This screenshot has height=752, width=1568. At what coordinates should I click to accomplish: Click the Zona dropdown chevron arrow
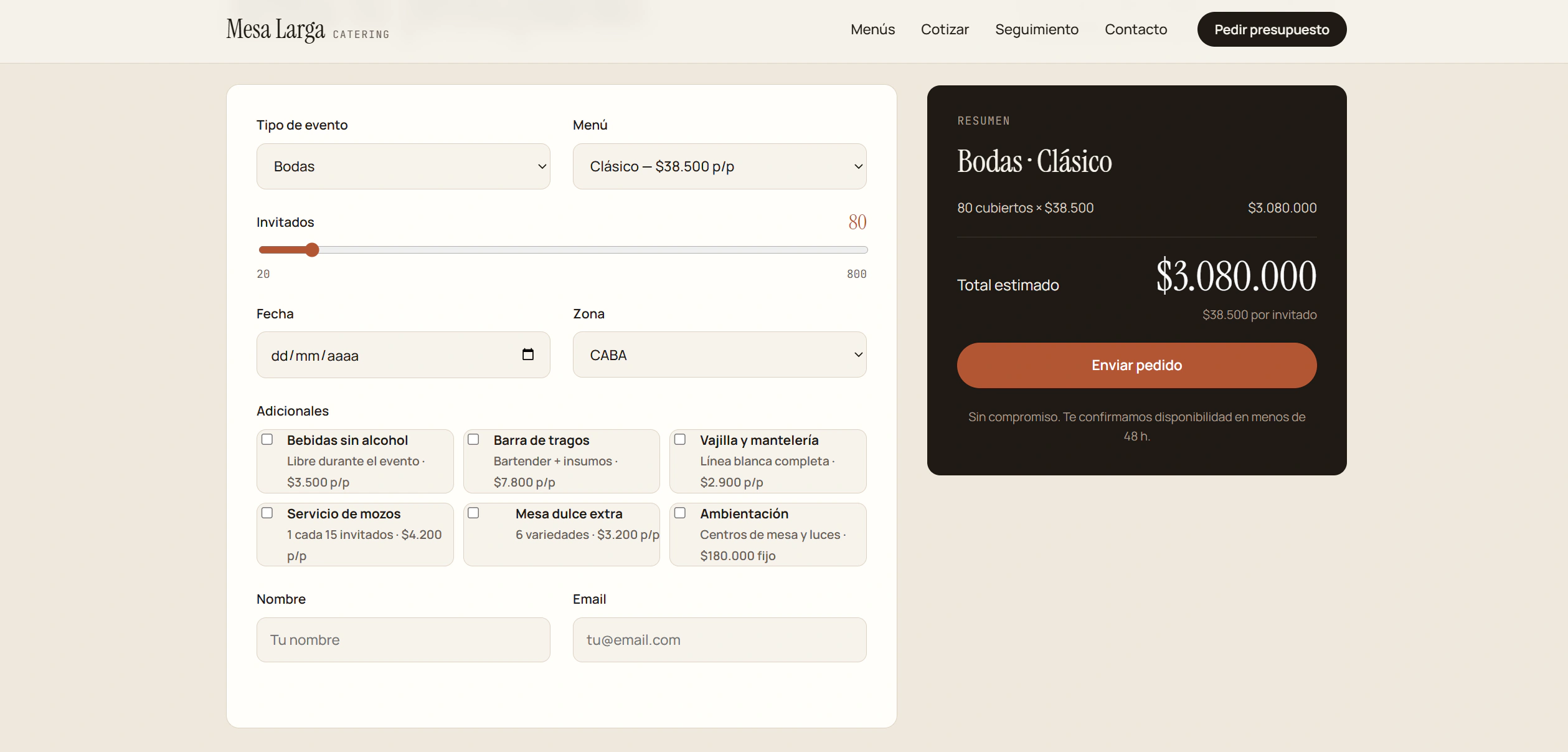(x=858, y=355)
